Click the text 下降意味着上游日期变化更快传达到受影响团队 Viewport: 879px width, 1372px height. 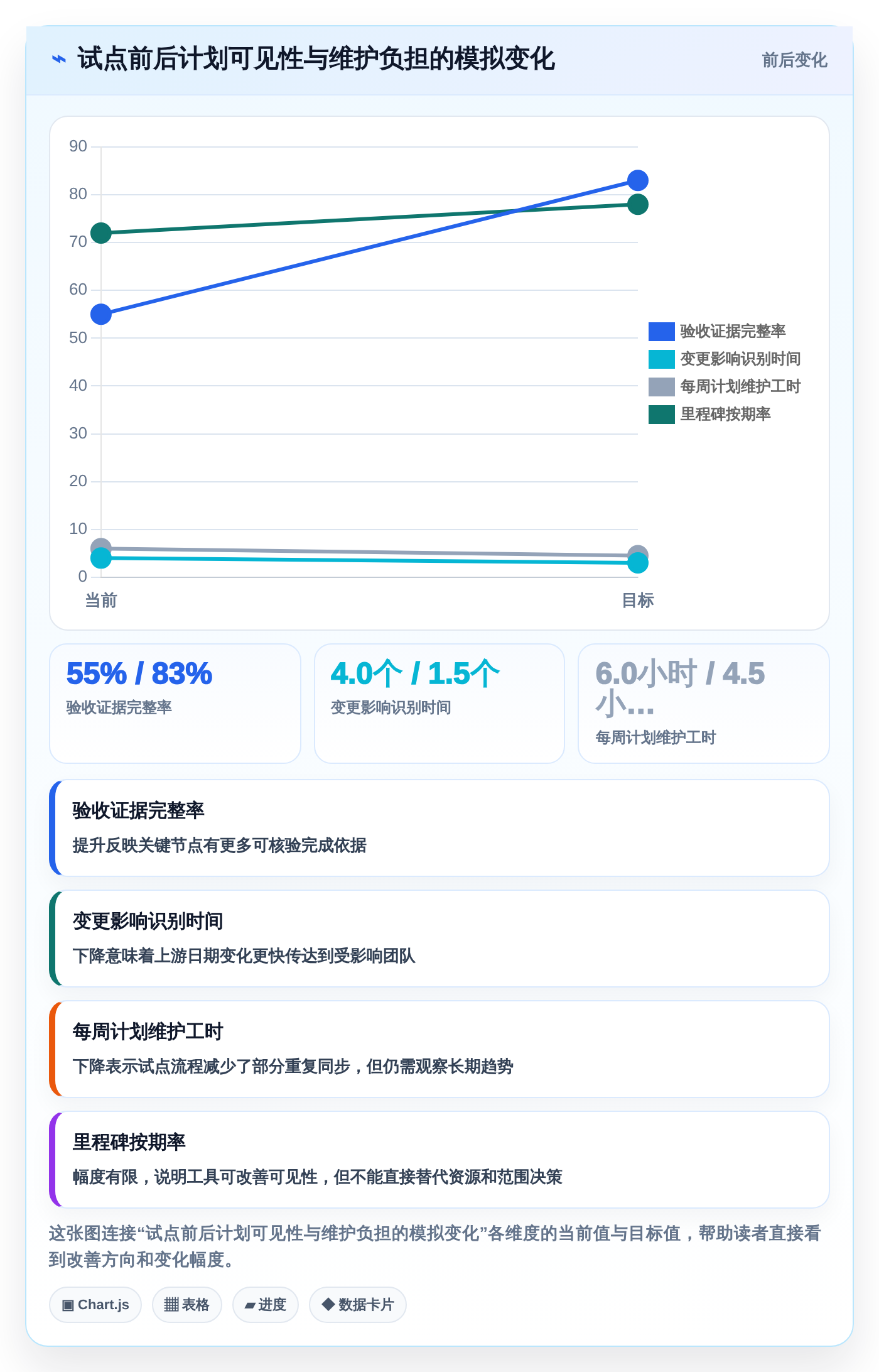pos(244,956)
